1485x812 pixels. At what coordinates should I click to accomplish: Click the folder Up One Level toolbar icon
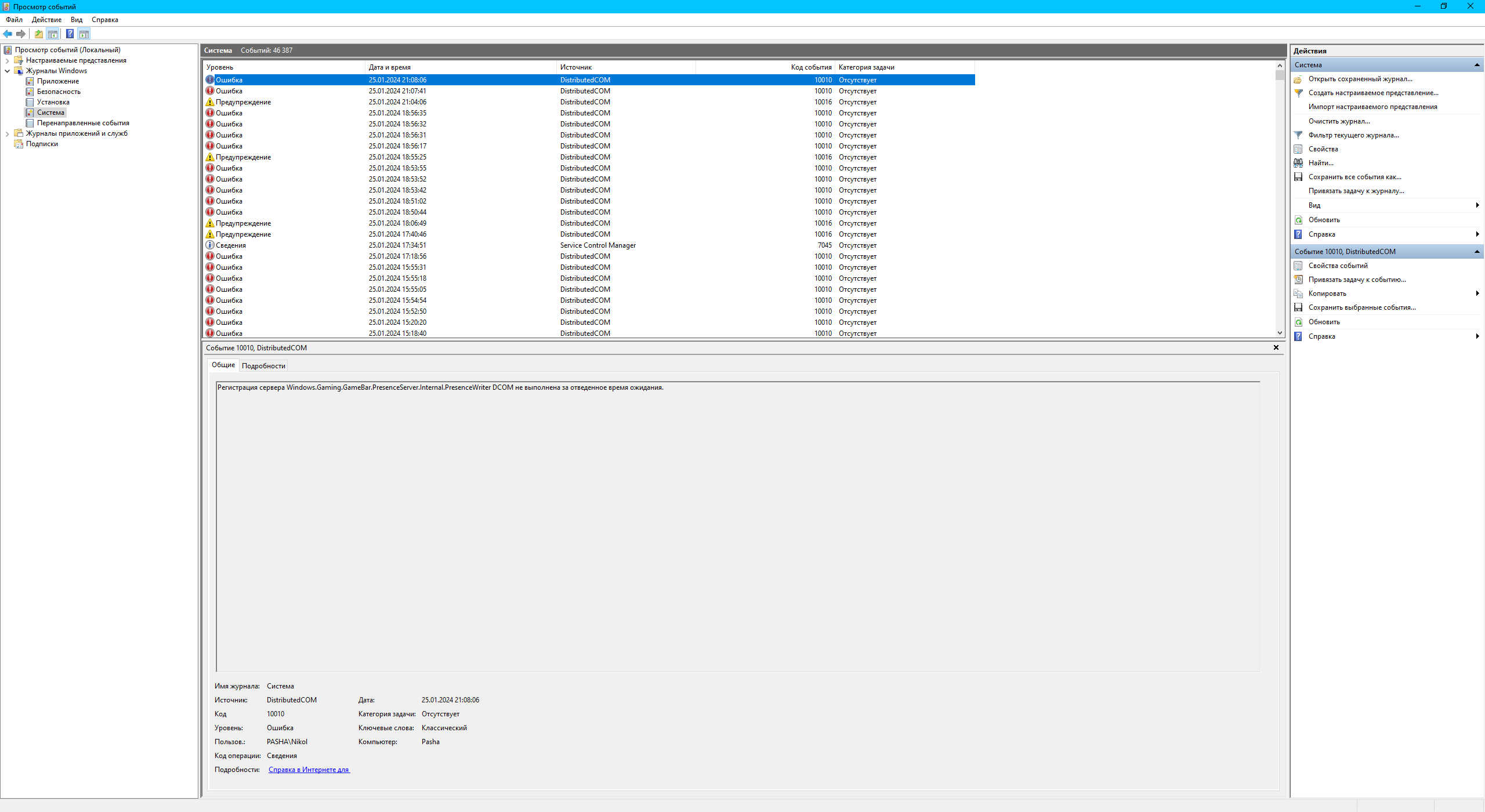[x=38, y=34]
